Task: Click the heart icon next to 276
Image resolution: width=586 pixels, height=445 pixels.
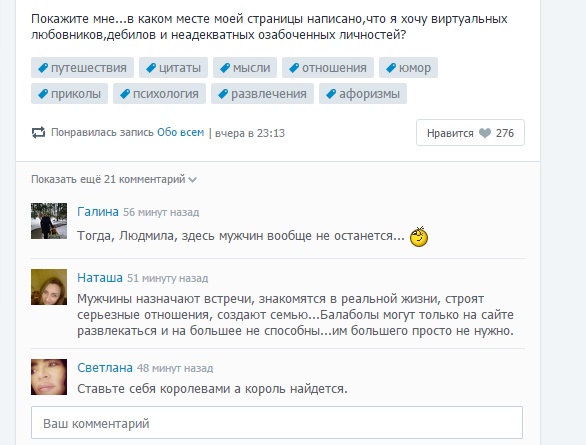Action: pos(485,133)
